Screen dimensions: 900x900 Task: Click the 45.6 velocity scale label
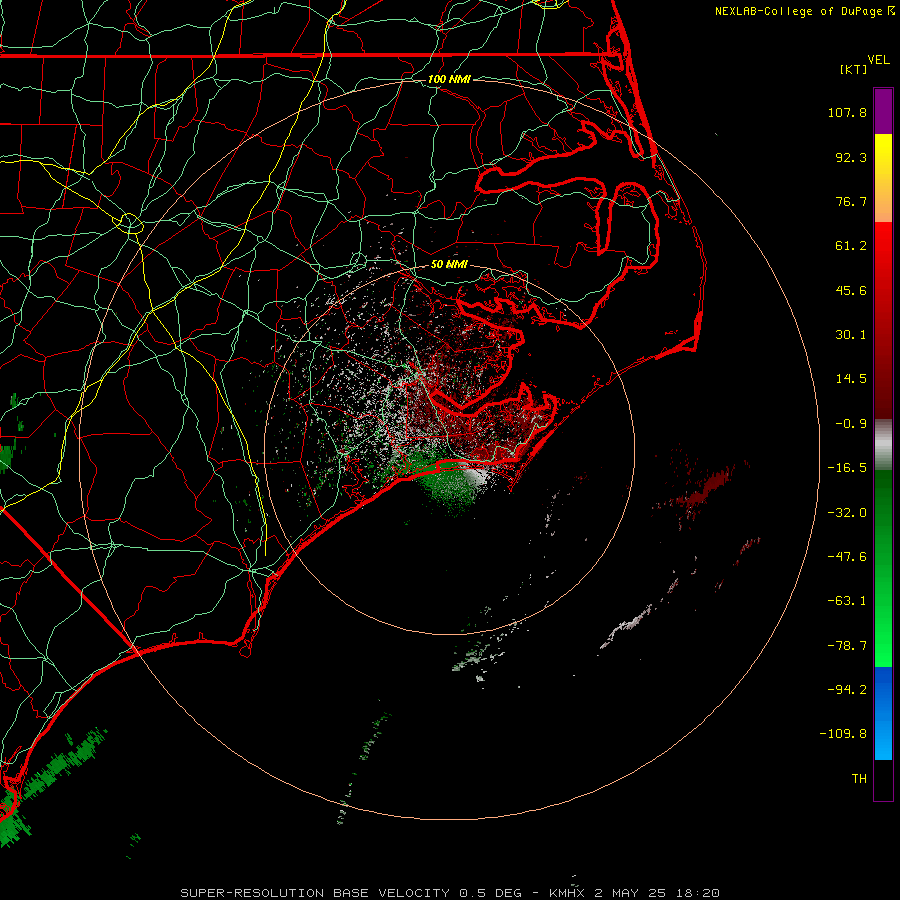[x=851, y=290]
